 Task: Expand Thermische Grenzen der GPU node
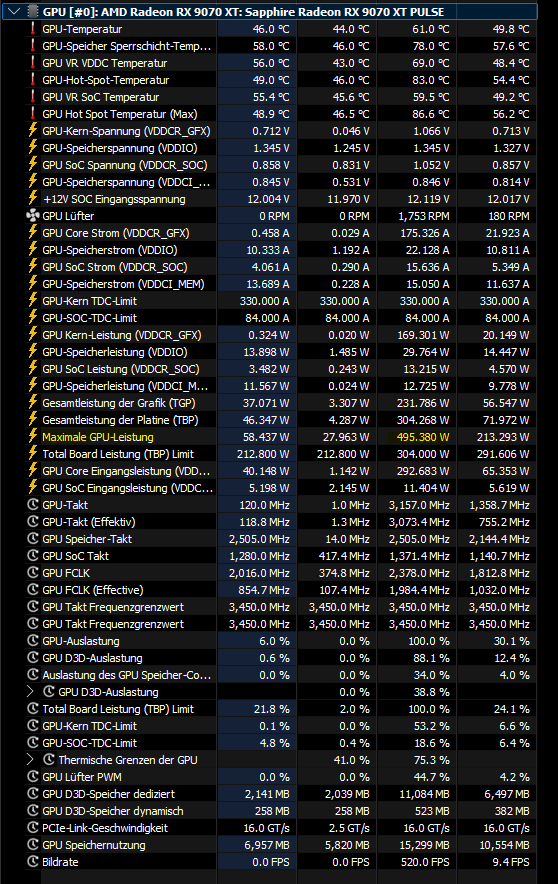[30, 759]
